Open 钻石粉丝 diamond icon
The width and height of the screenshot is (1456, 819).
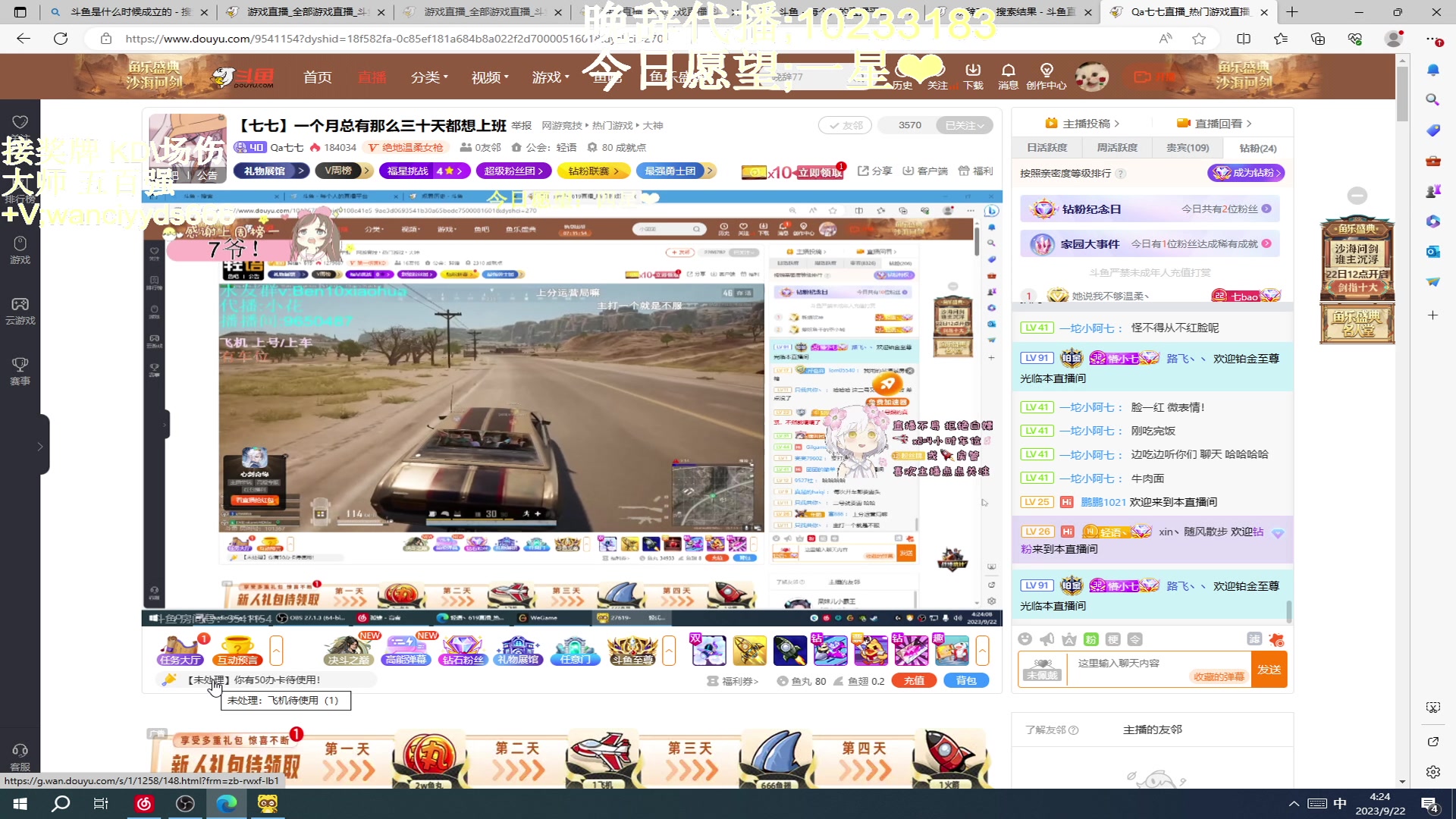coord(463,651)
